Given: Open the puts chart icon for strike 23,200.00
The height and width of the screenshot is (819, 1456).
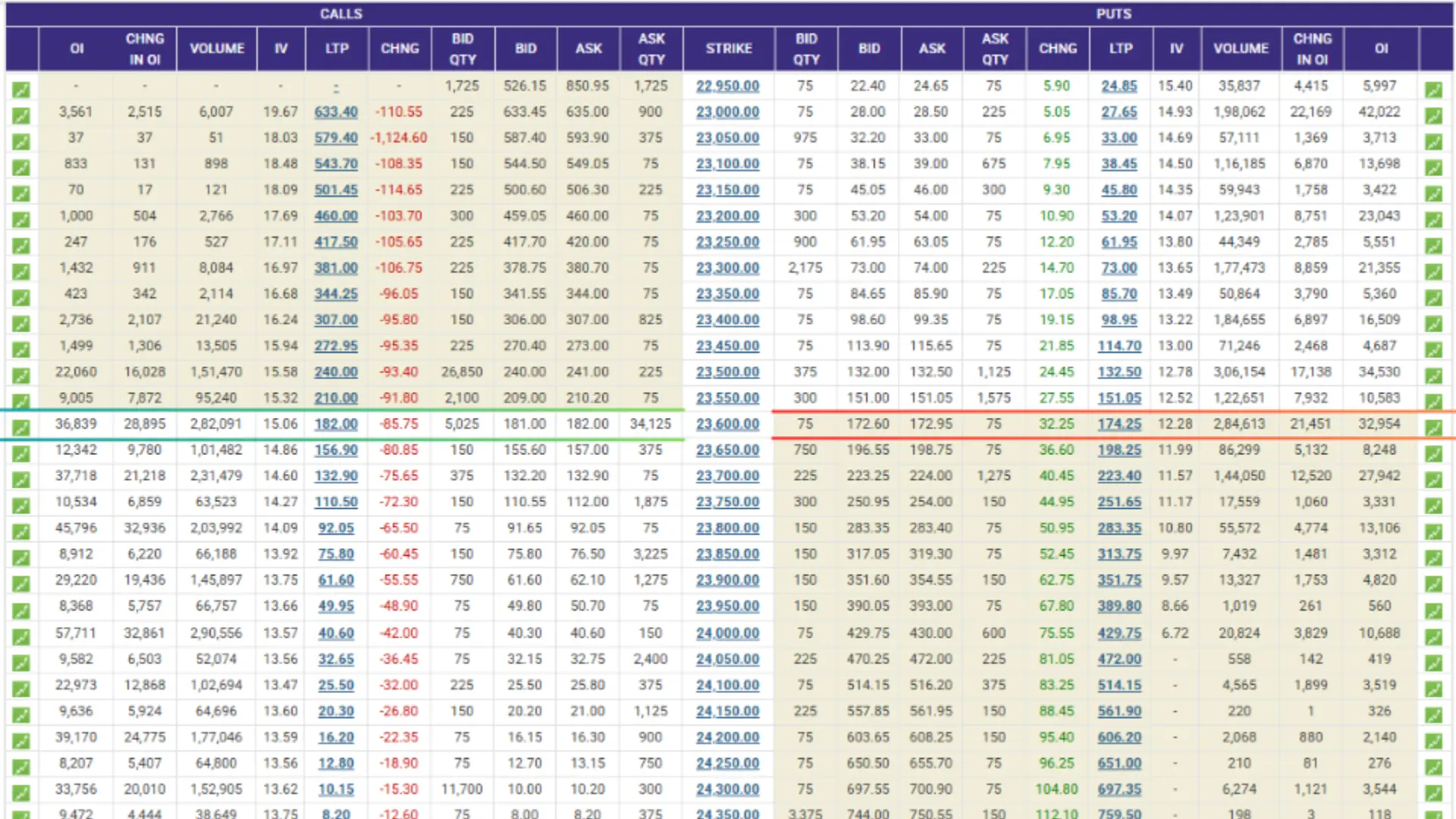Looking at the screenshot, I should (1433, 219).
